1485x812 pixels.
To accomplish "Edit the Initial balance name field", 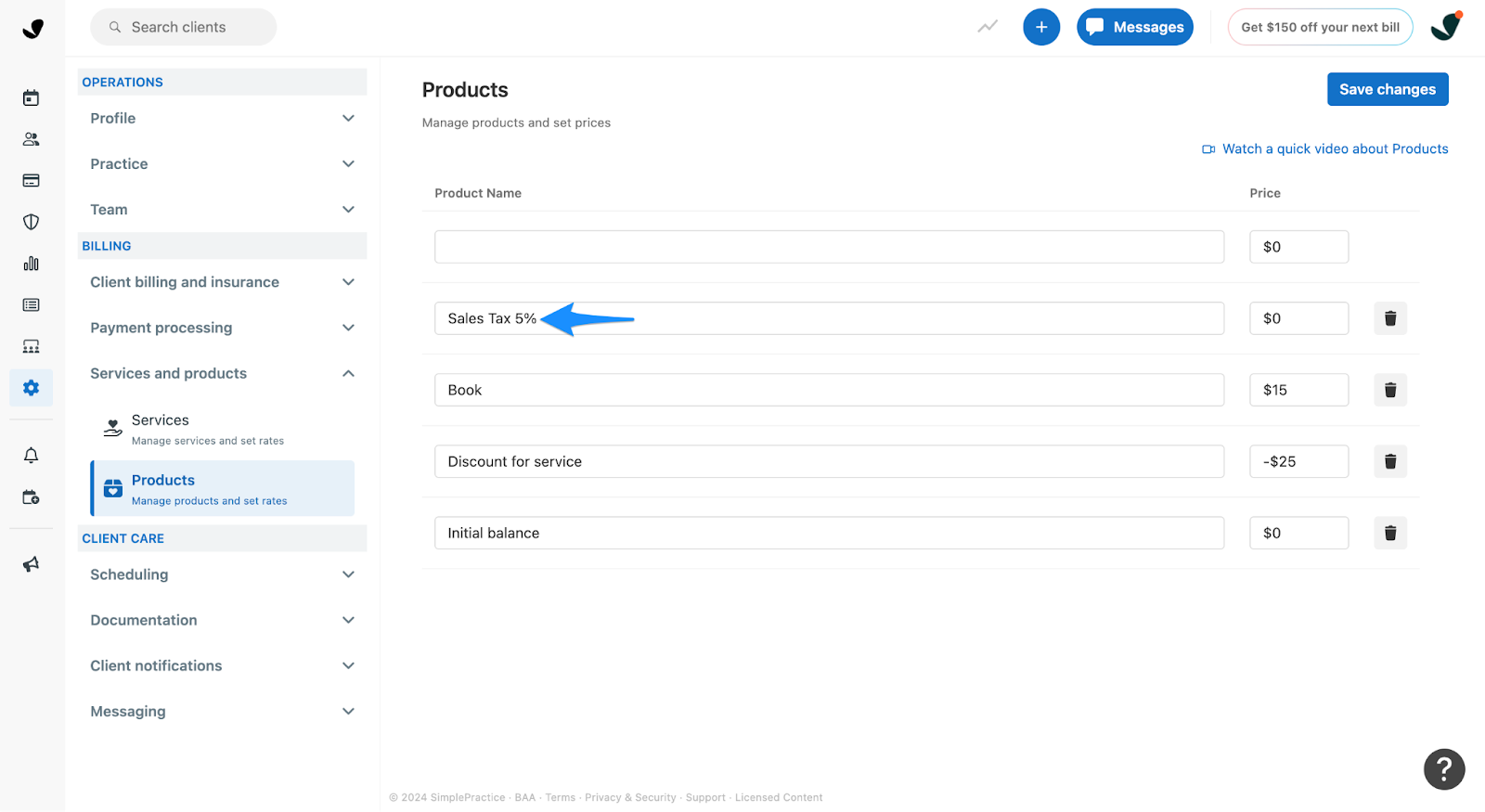I will tap(829, 533).
